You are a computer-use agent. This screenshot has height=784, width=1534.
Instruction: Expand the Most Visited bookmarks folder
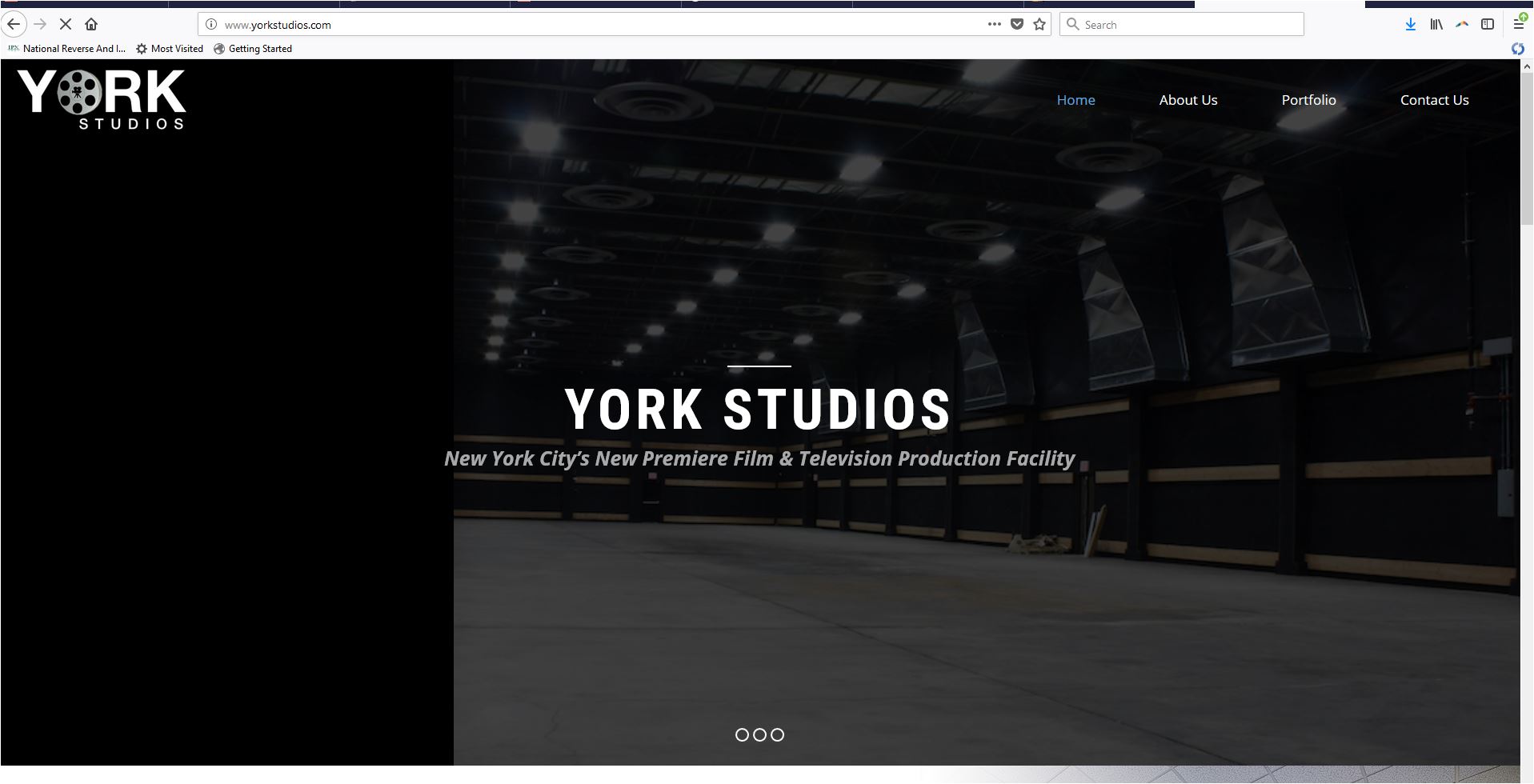(x=170, y=49)
